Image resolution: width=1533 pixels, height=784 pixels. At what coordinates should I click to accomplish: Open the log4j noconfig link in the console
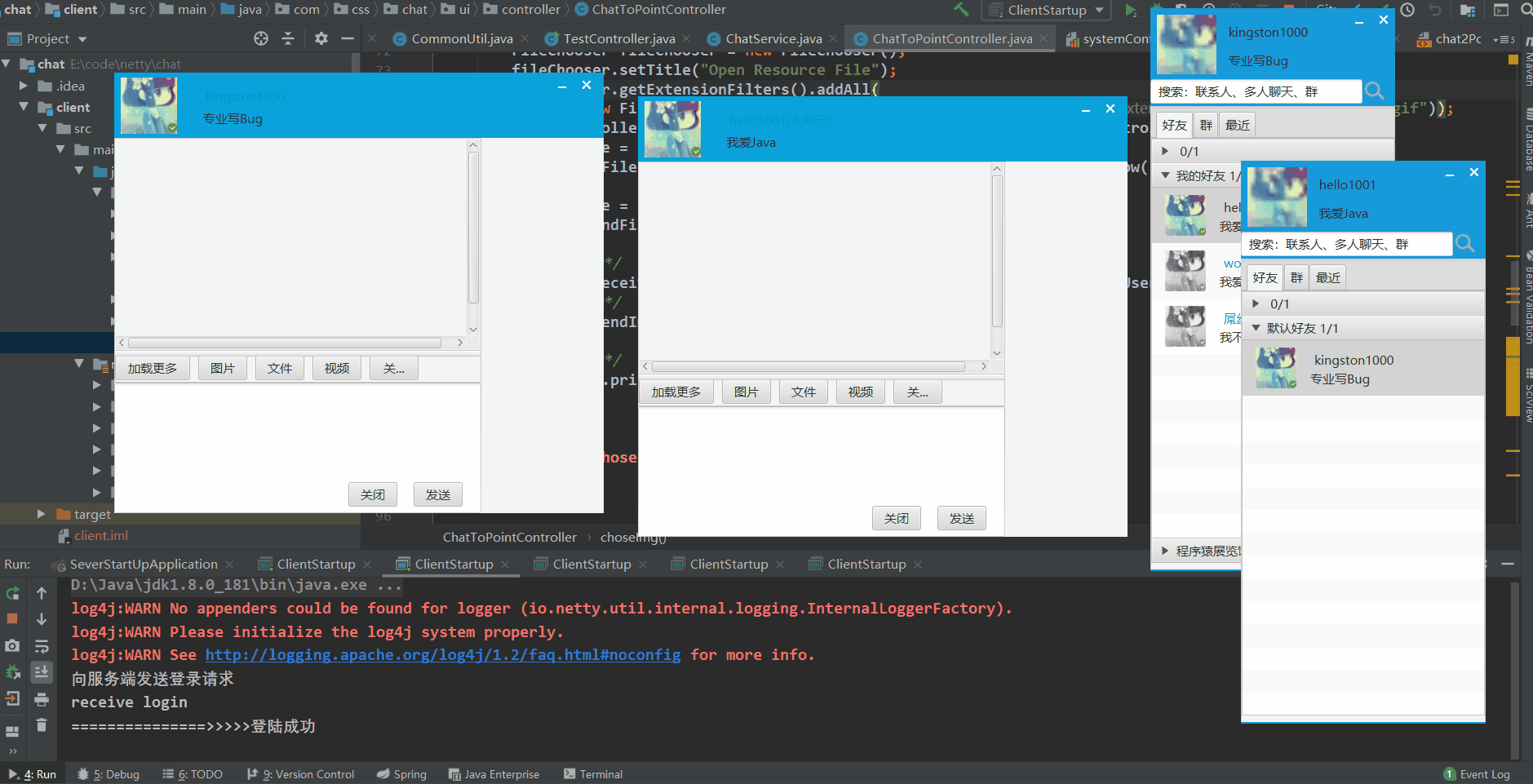[443, 654]
